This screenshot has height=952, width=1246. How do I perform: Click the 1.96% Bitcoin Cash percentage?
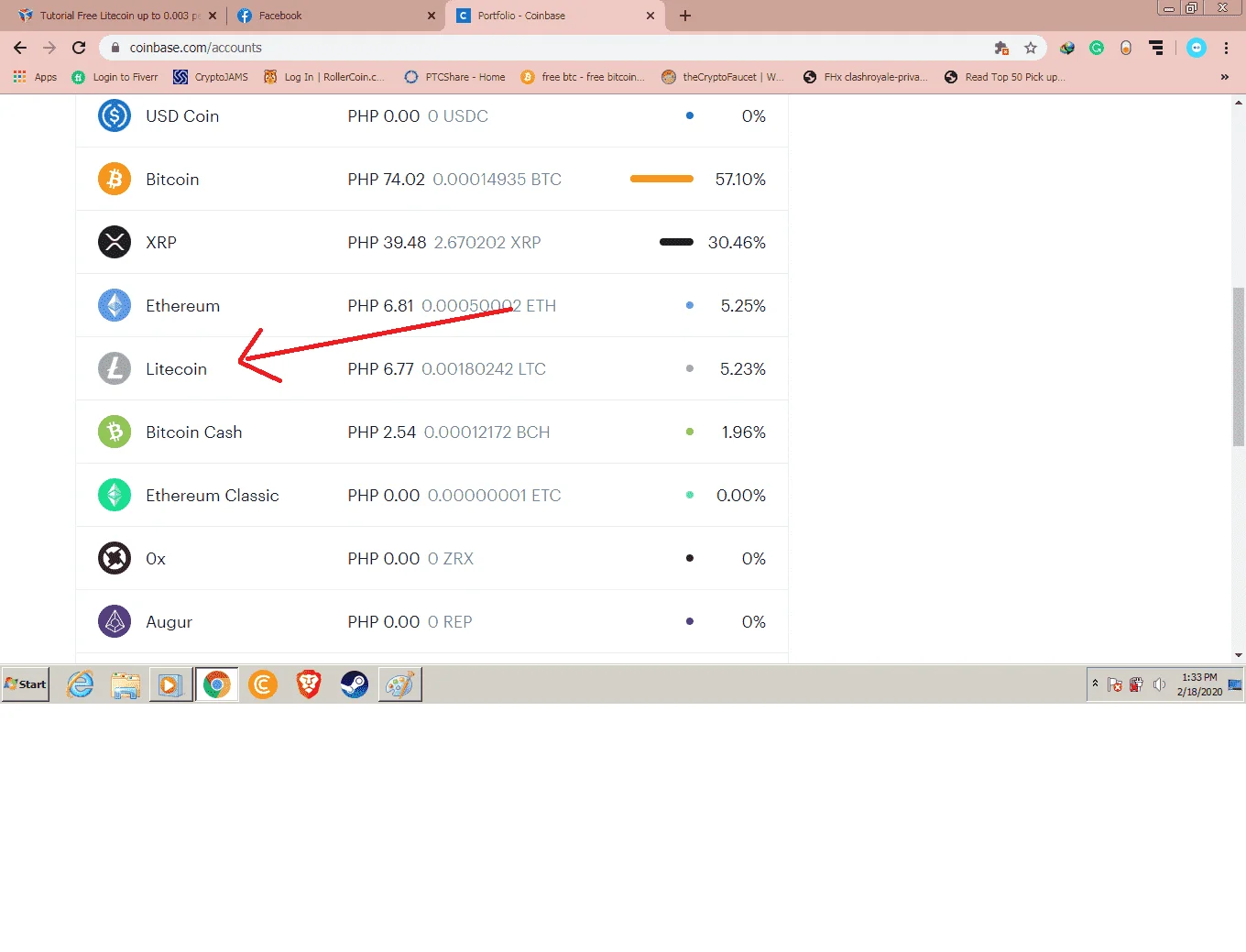coord(743,432)
